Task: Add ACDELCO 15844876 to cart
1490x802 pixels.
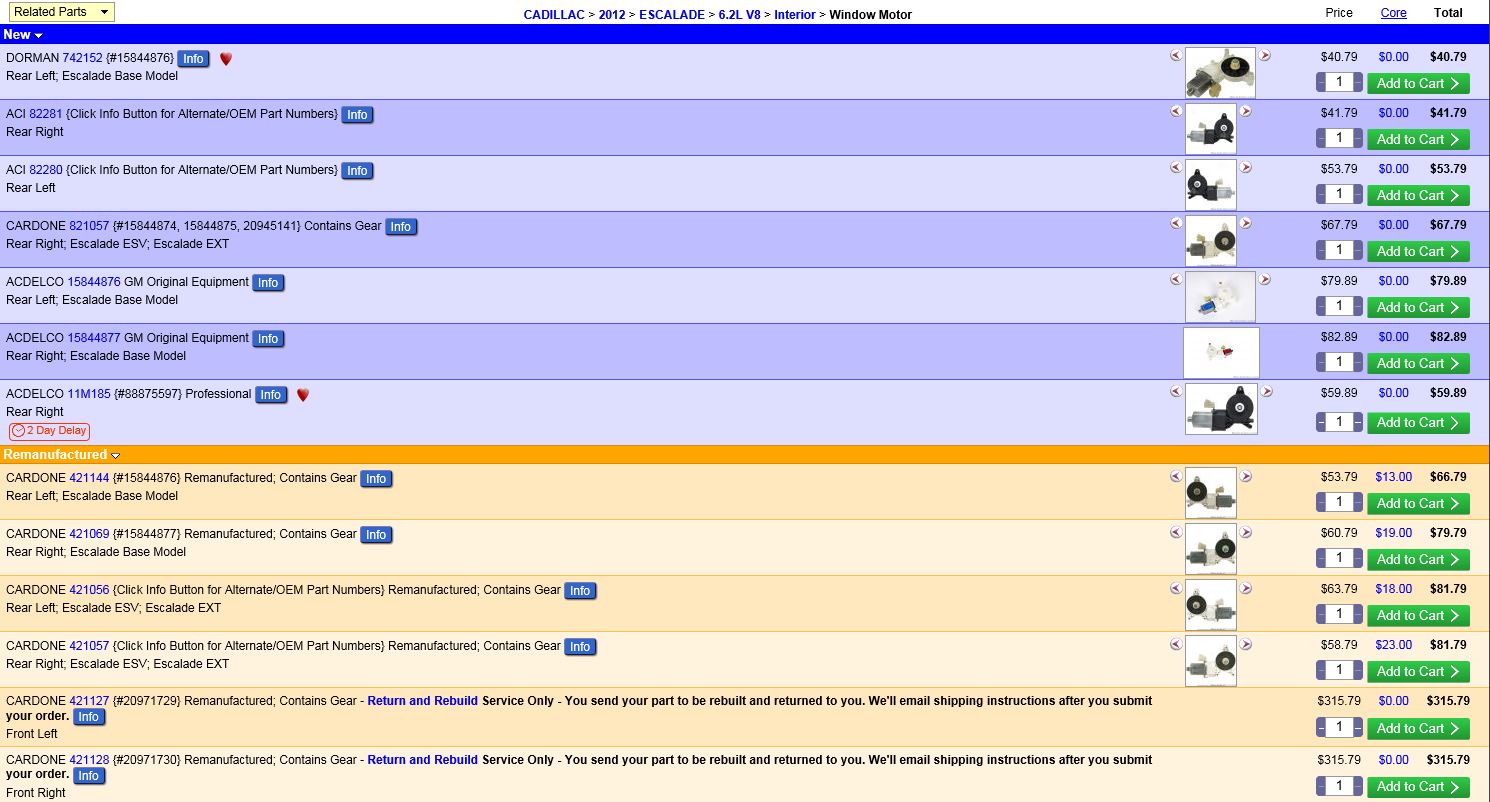Action: (x=1418, y=308)
